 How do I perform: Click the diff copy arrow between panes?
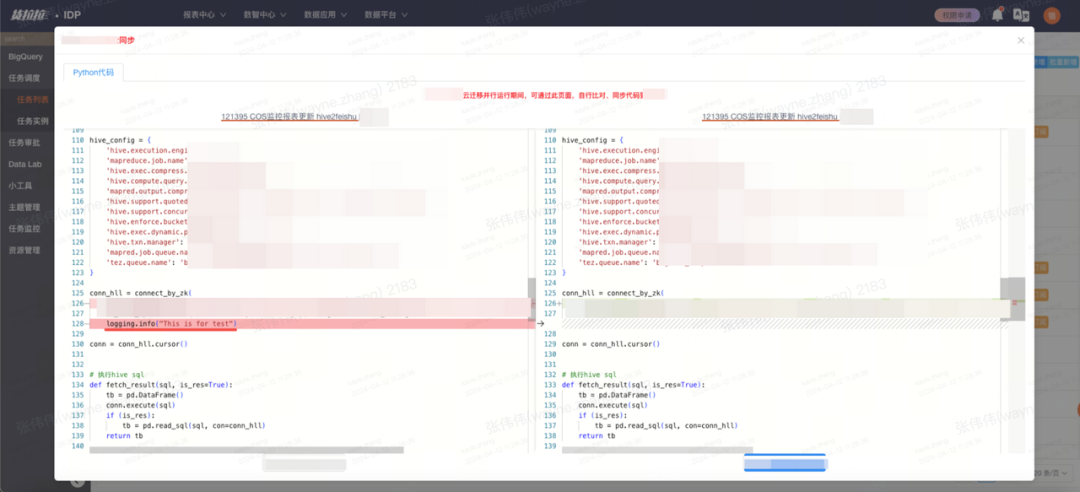(540, 323)
